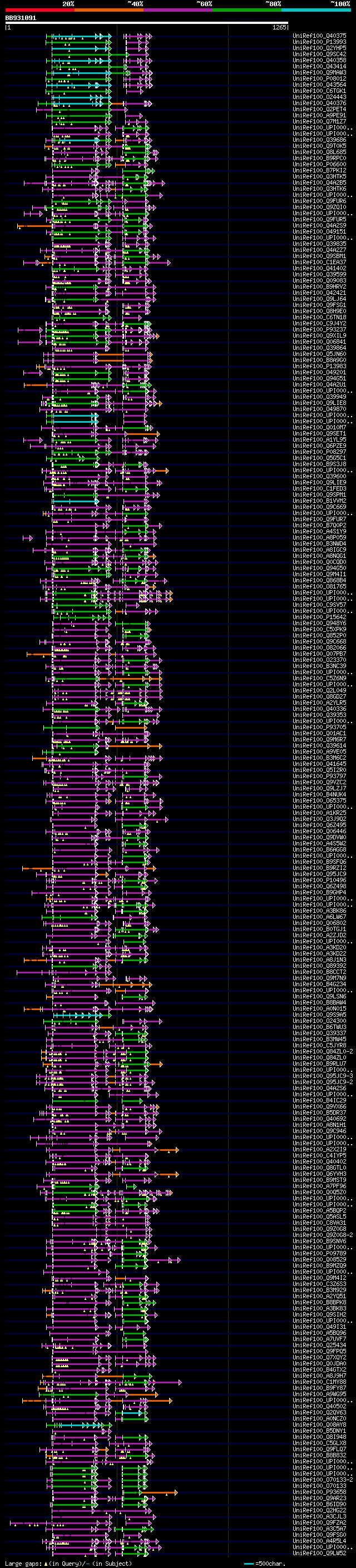This screenshot has width=356, height=1568.
Task: Select the UniRef100_Q9MAW3 row label
Action: click(319, 72)
